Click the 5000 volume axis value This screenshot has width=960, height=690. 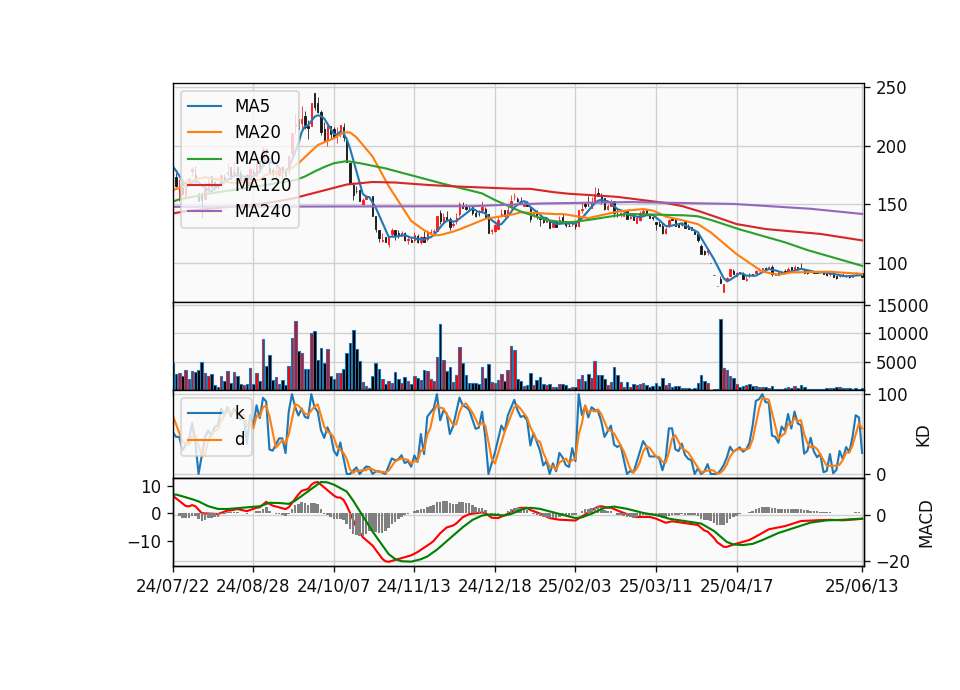(x=896, y=363)
